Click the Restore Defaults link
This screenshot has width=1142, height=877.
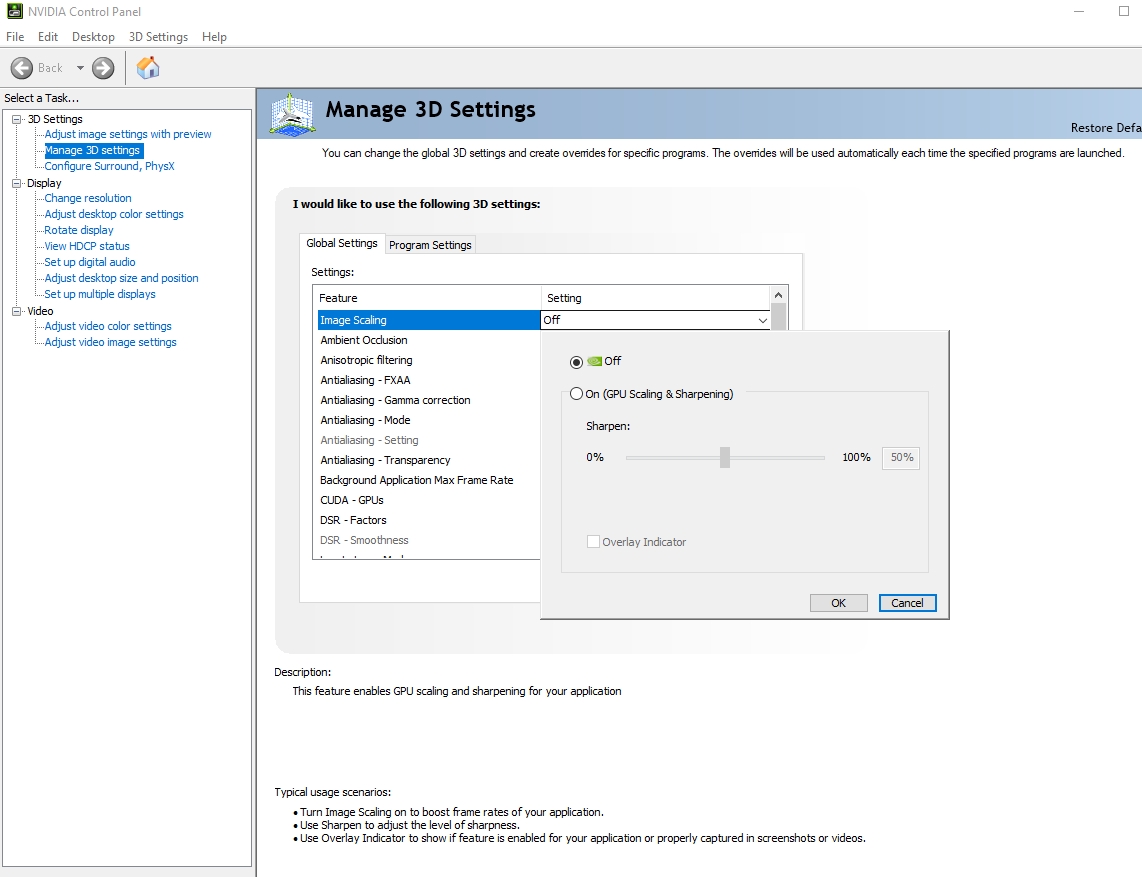[1106, 127]
